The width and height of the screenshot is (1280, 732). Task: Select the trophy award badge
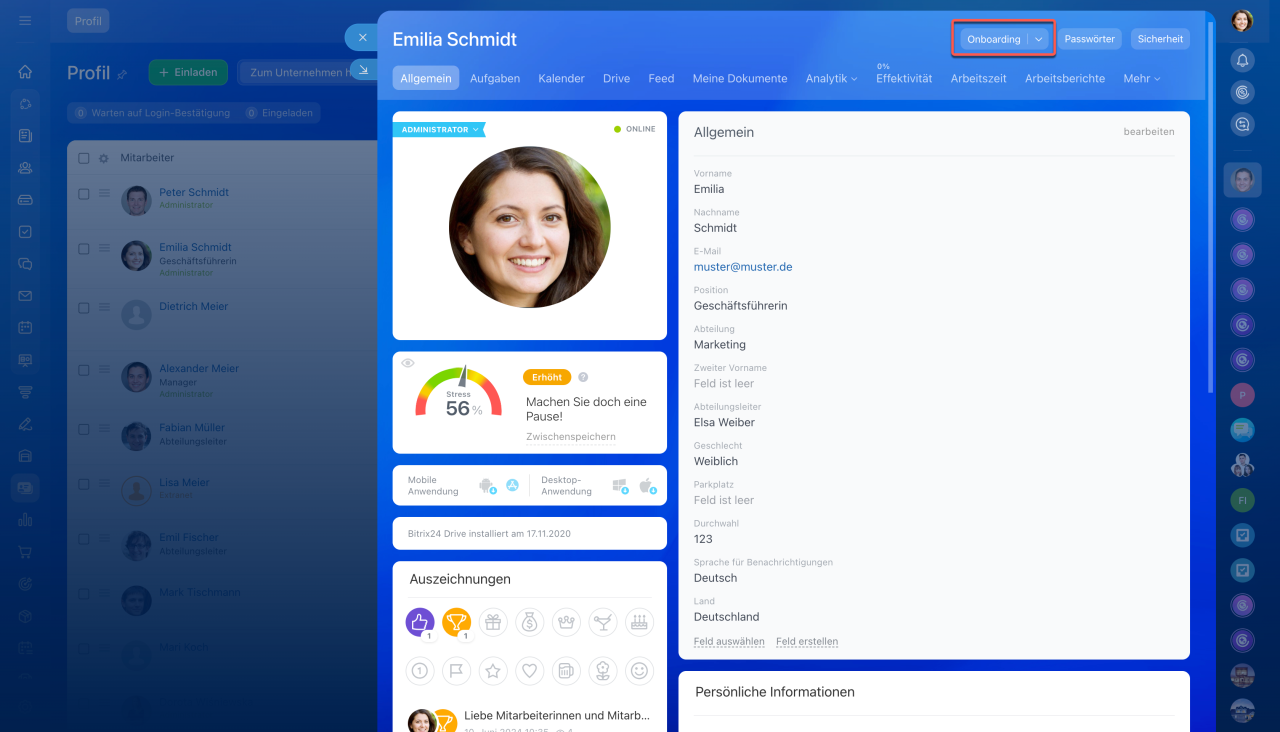(456, 622)
